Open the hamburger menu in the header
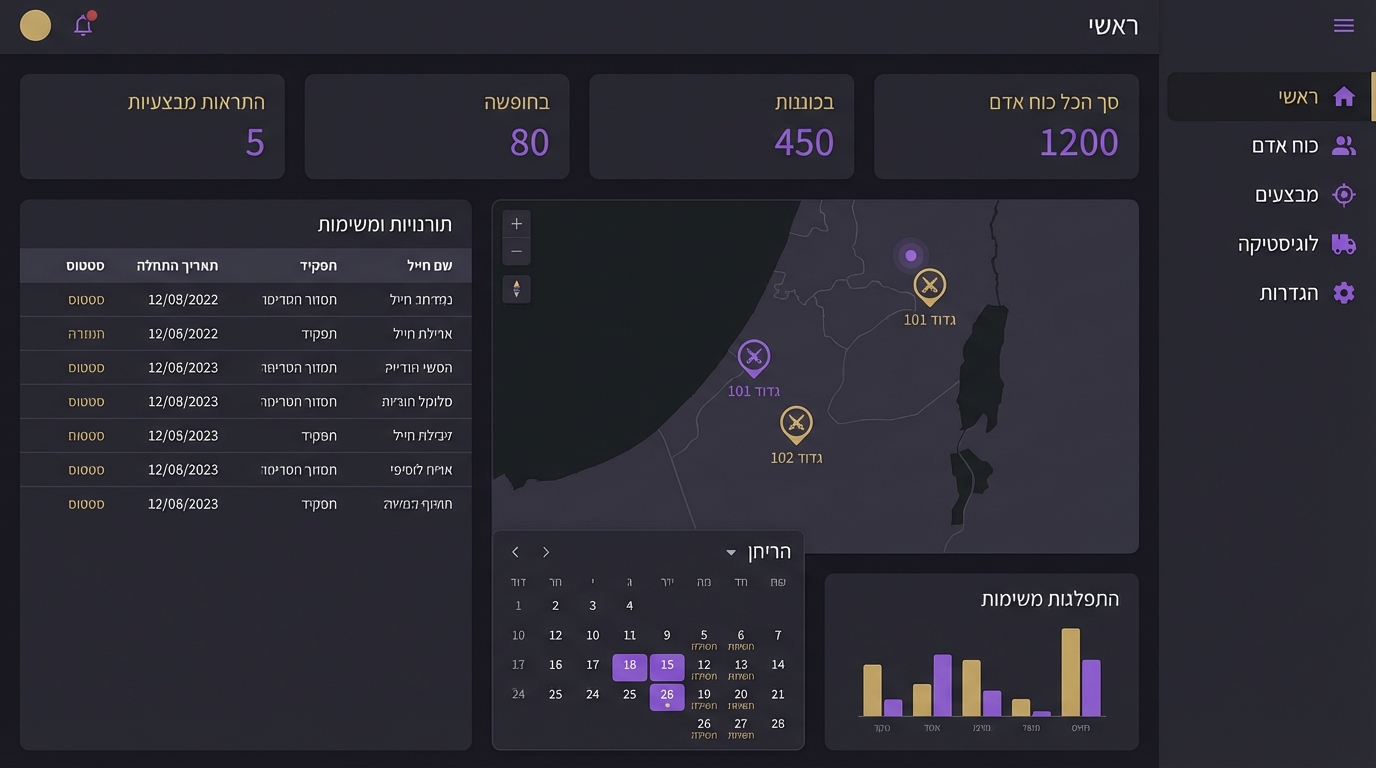The height and width of the screenshot is (768, 1376). tap(1343, 26)
